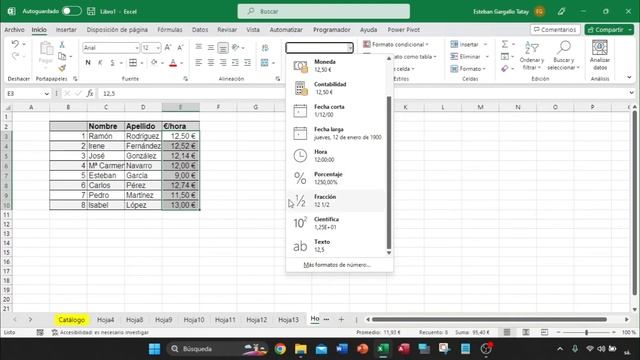Toggle bold N formatting
The image size is (640, 360).
point(88,62)
